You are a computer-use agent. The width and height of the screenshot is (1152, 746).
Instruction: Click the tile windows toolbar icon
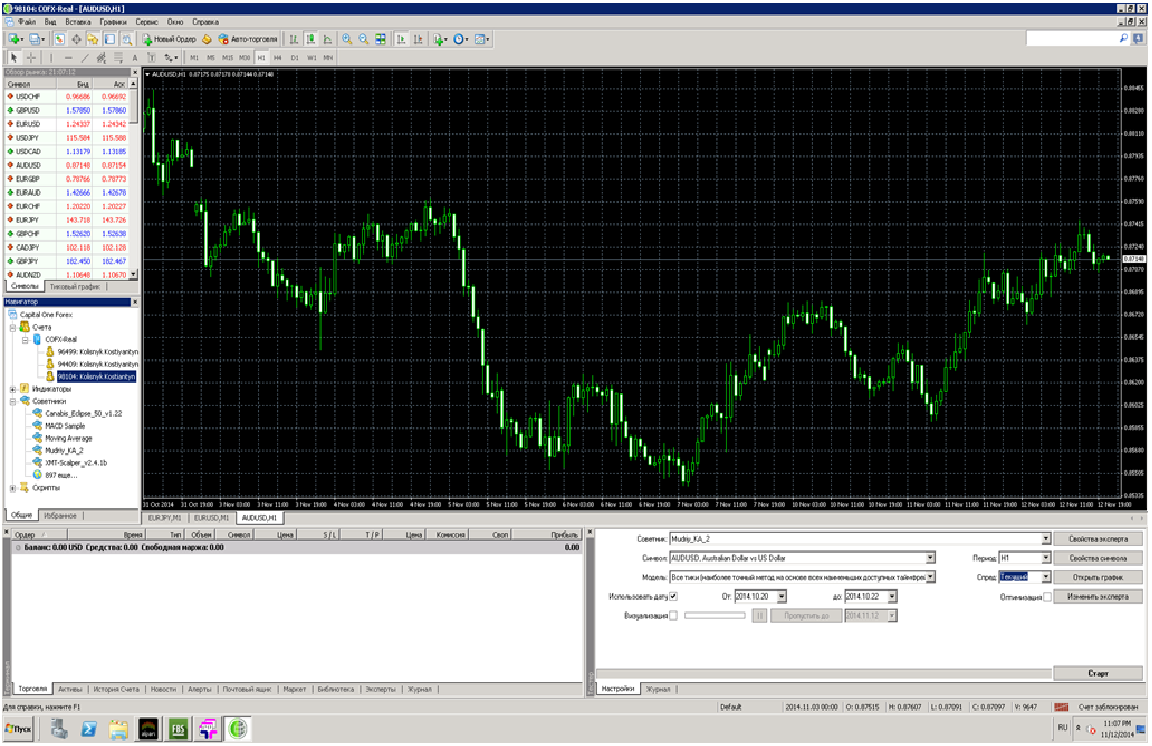point(380,39)
